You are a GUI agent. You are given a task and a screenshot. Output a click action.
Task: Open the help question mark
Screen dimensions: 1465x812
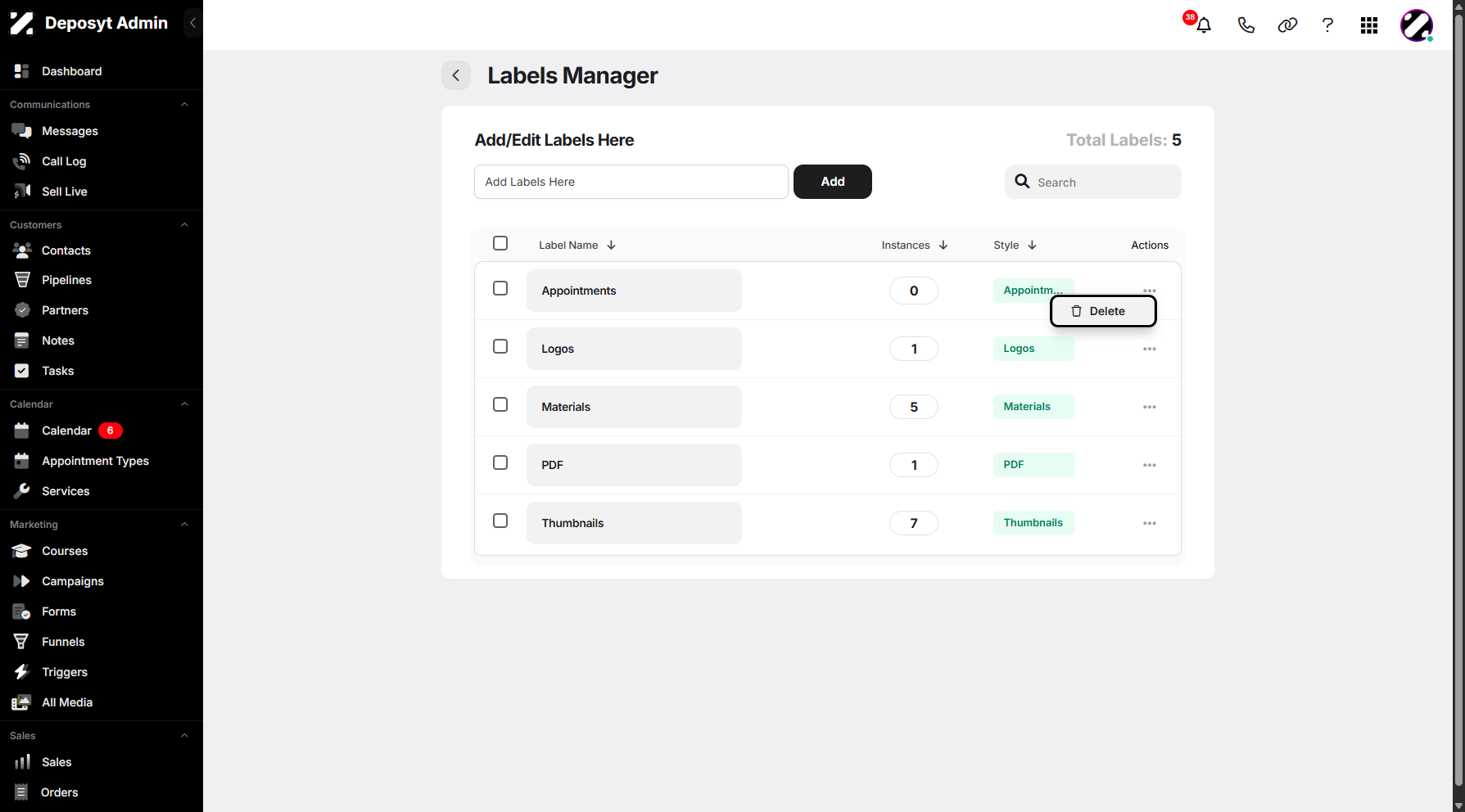click(x=1327, y=25)
